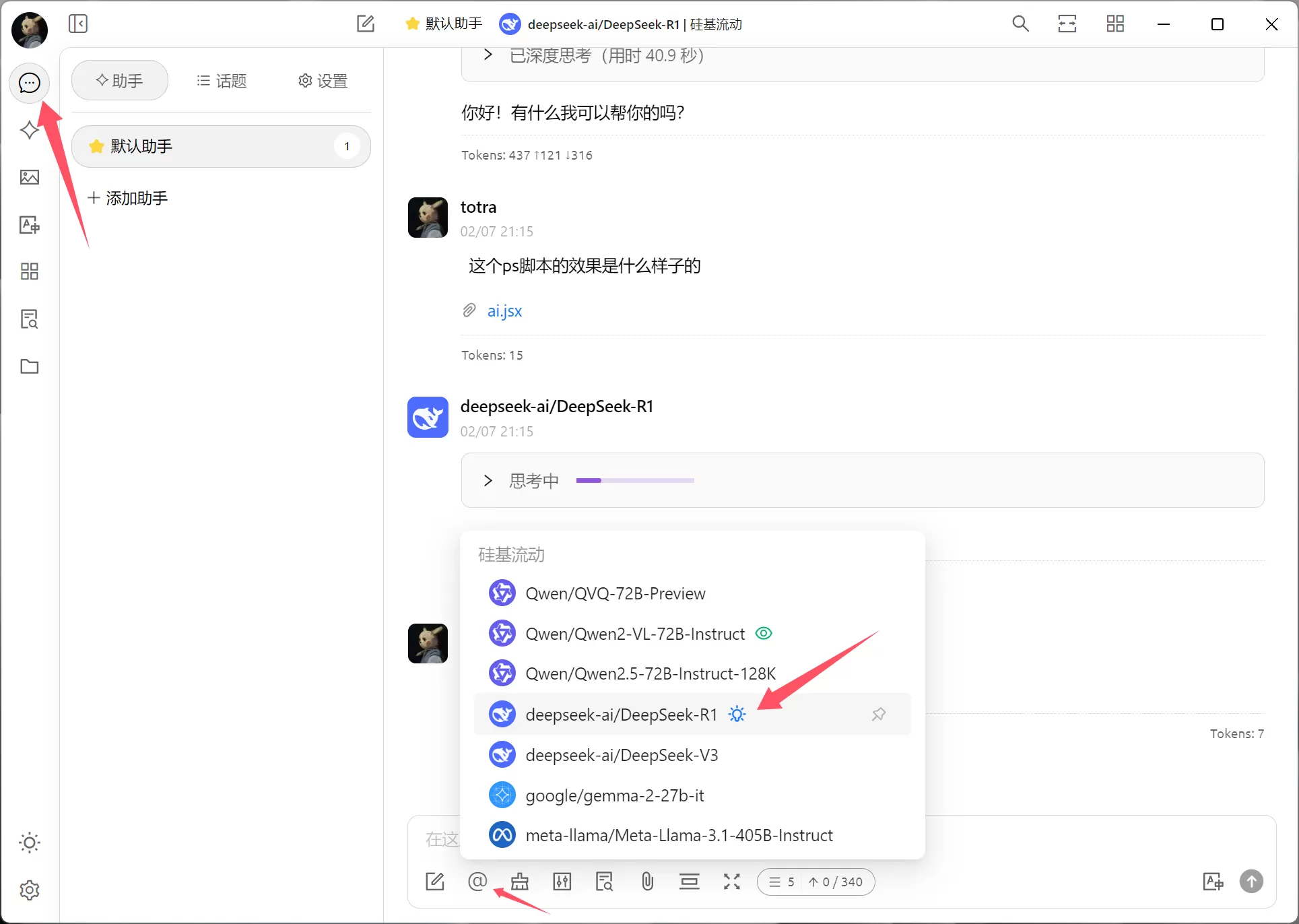Select 默认助手 in assistant list
This screenshot has height=924, width=1299.
(x=221, y=146)
